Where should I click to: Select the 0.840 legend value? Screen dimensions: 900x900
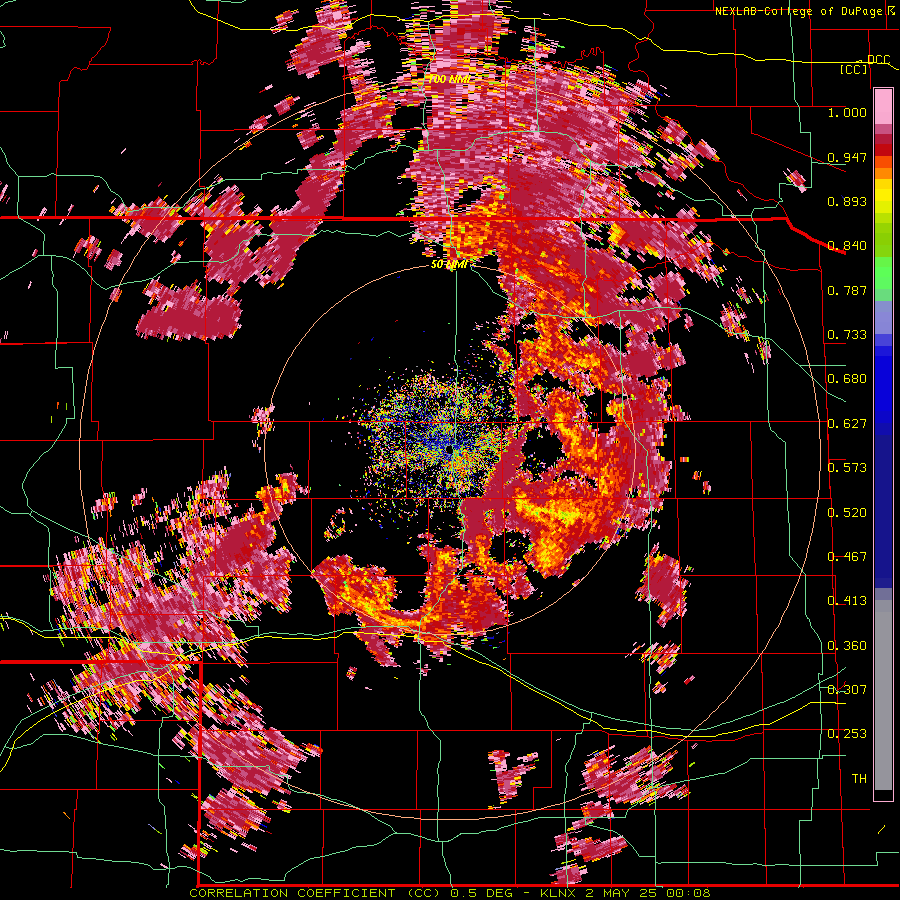847,246
